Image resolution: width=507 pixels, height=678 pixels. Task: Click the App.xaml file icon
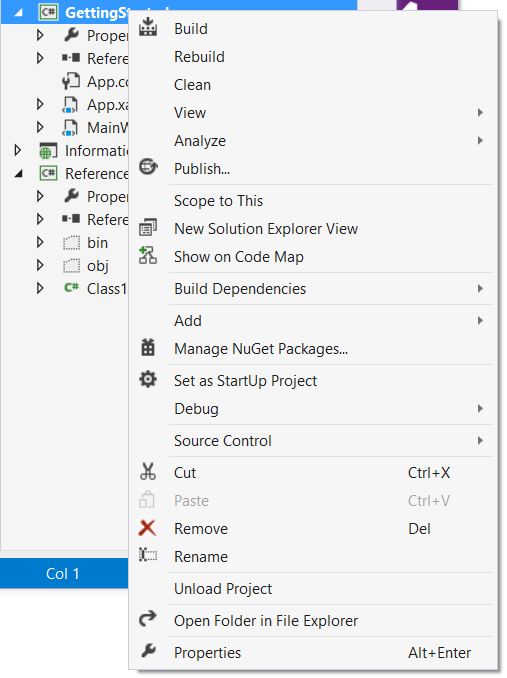point(70,105)
